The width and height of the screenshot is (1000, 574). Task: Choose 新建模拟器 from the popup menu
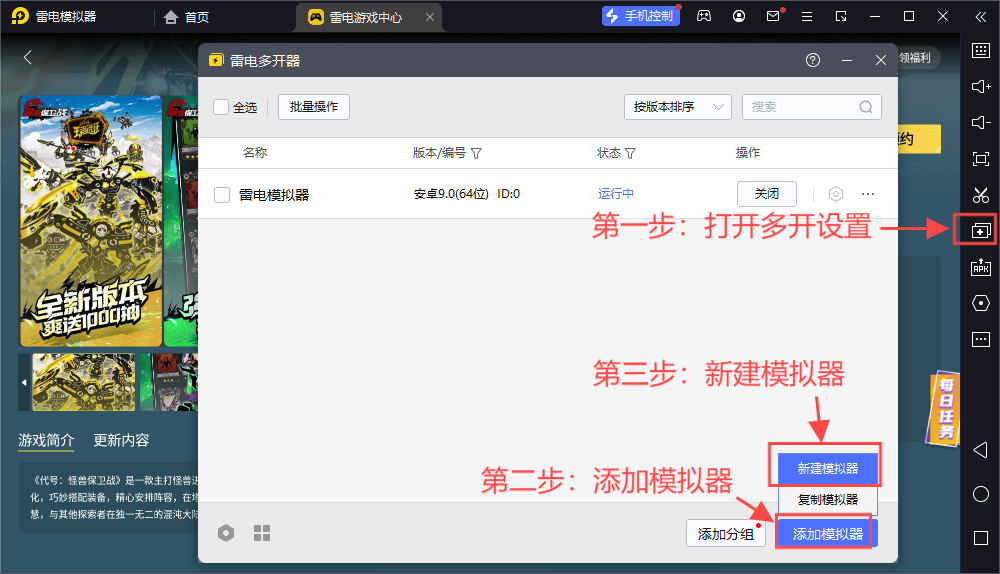[x=828, y=469]
